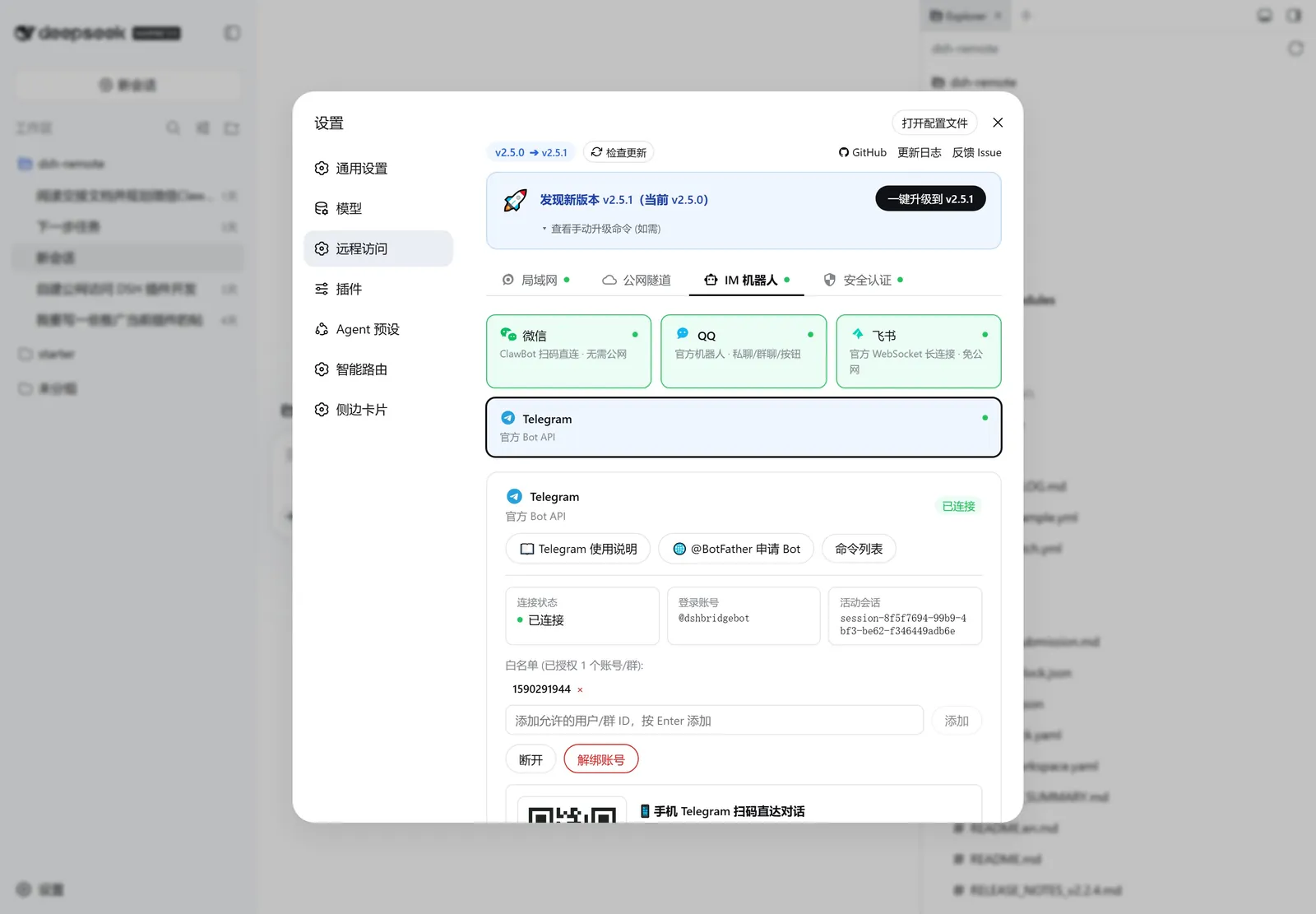Close the settings dialog with X

[x=998, y=123]
